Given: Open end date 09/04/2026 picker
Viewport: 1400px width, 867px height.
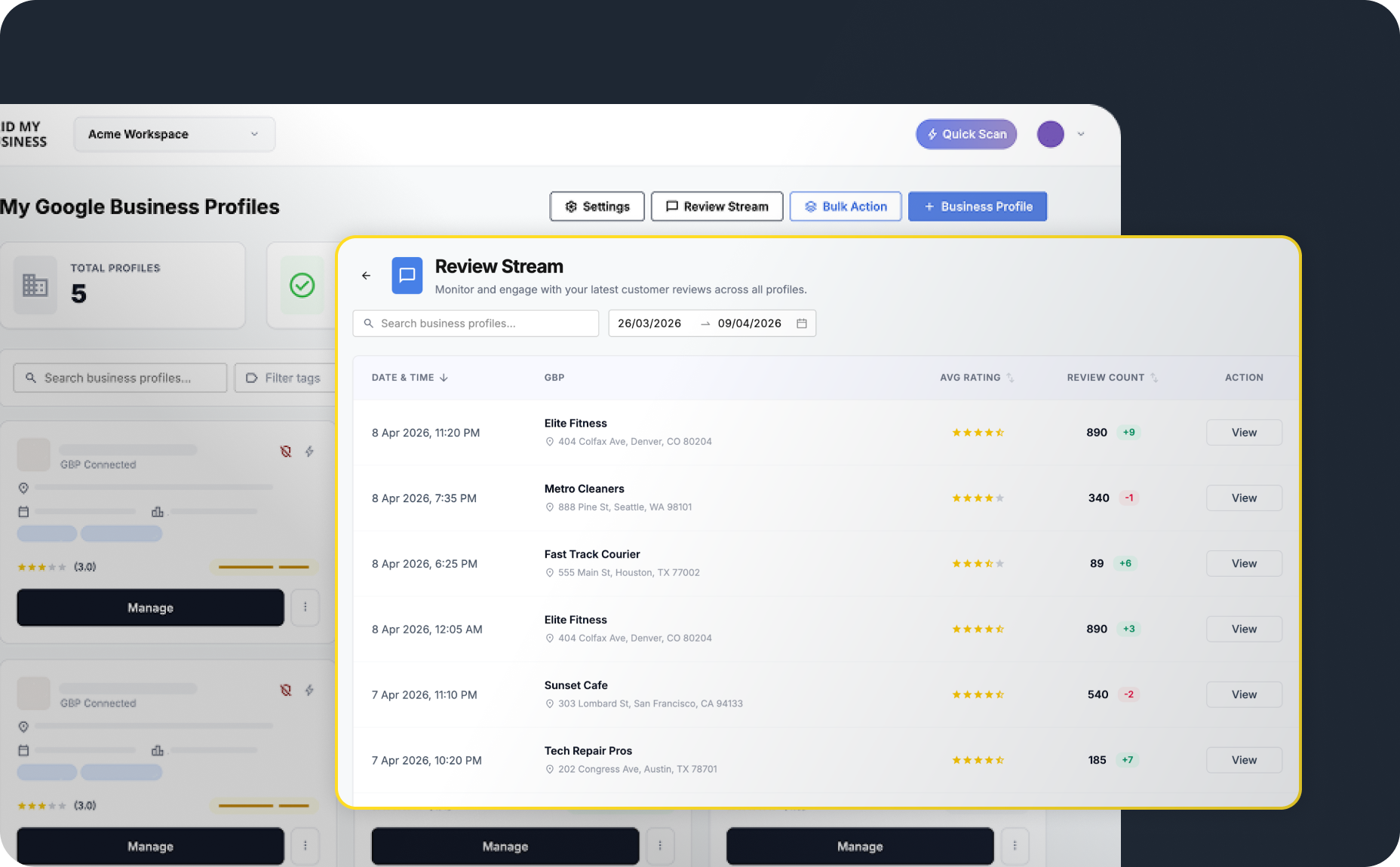Looking at the screenshot, I should 750,323.
